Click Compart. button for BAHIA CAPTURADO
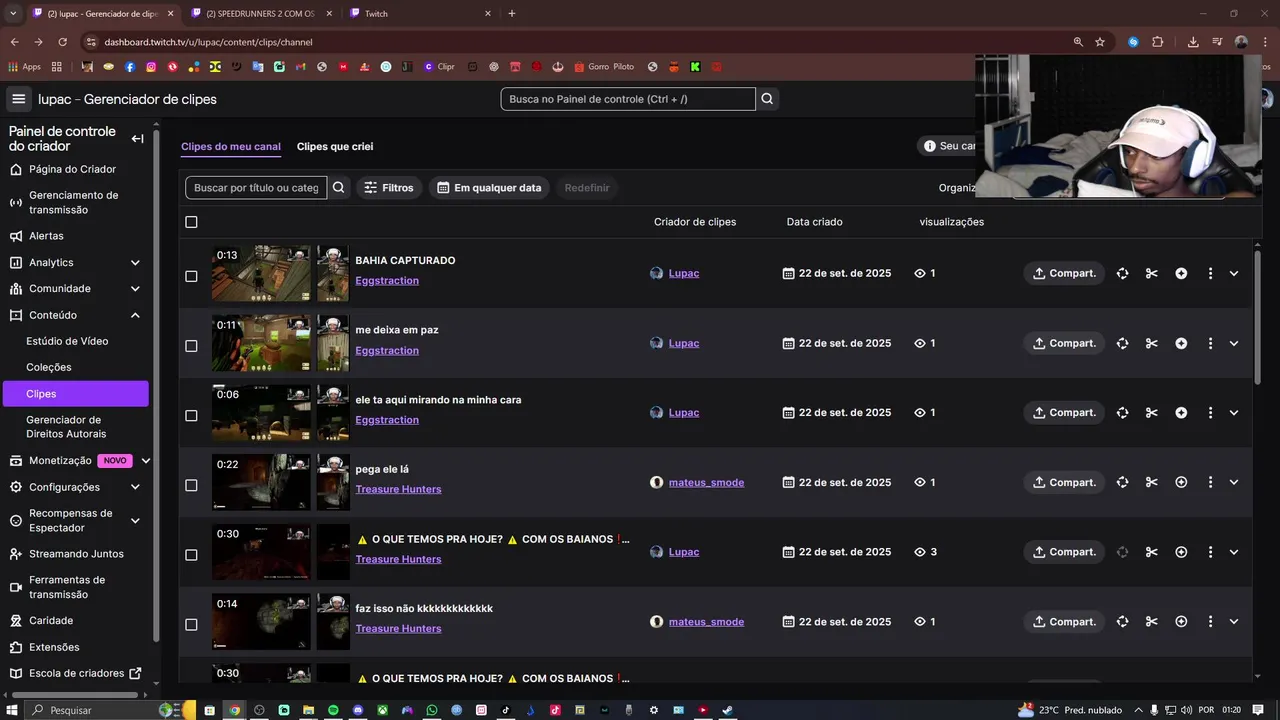 coord(1064,273)
